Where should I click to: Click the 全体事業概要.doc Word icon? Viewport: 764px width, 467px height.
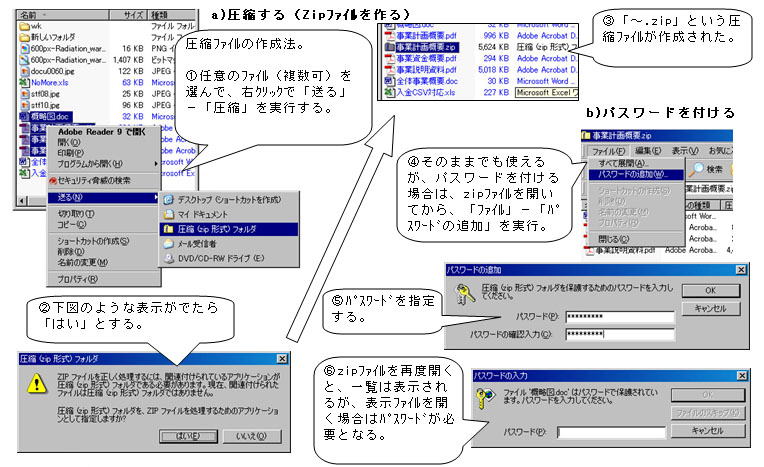389,81
